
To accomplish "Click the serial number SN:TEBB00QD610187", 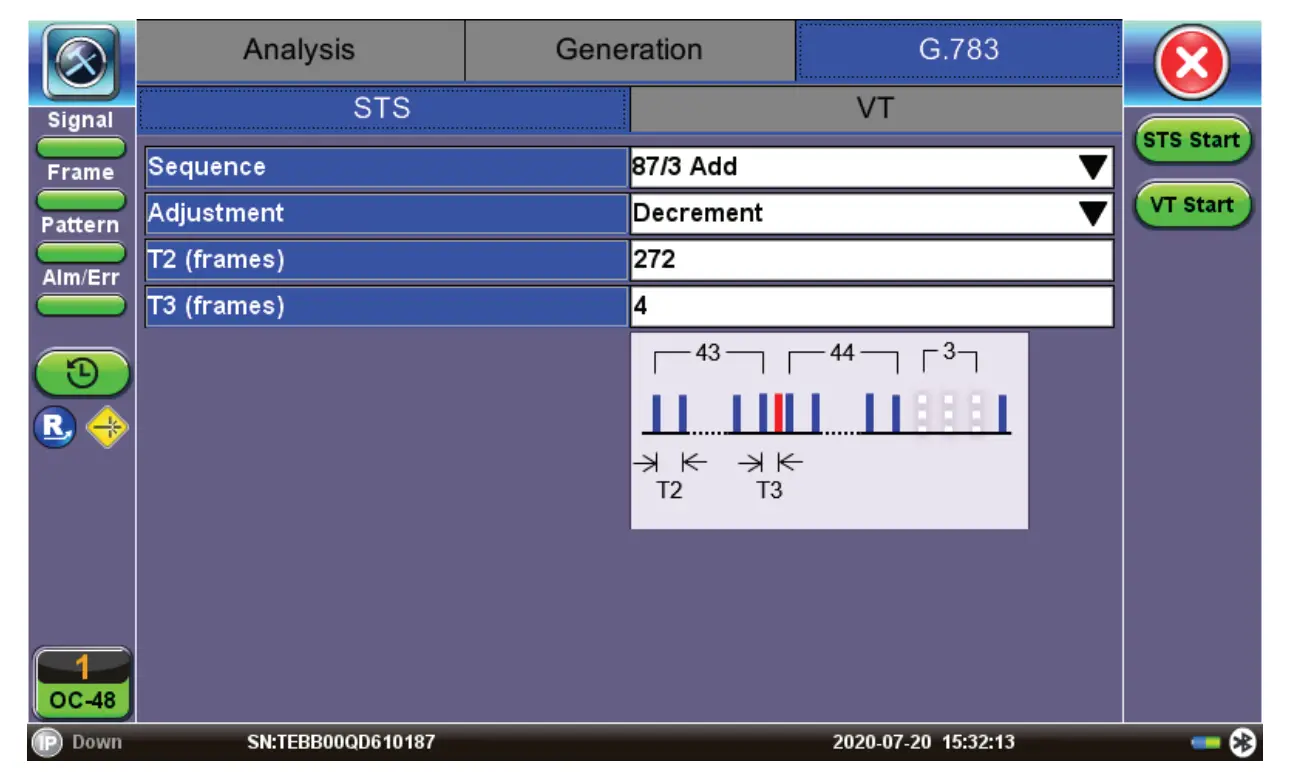I will click(x=341, y=742).
